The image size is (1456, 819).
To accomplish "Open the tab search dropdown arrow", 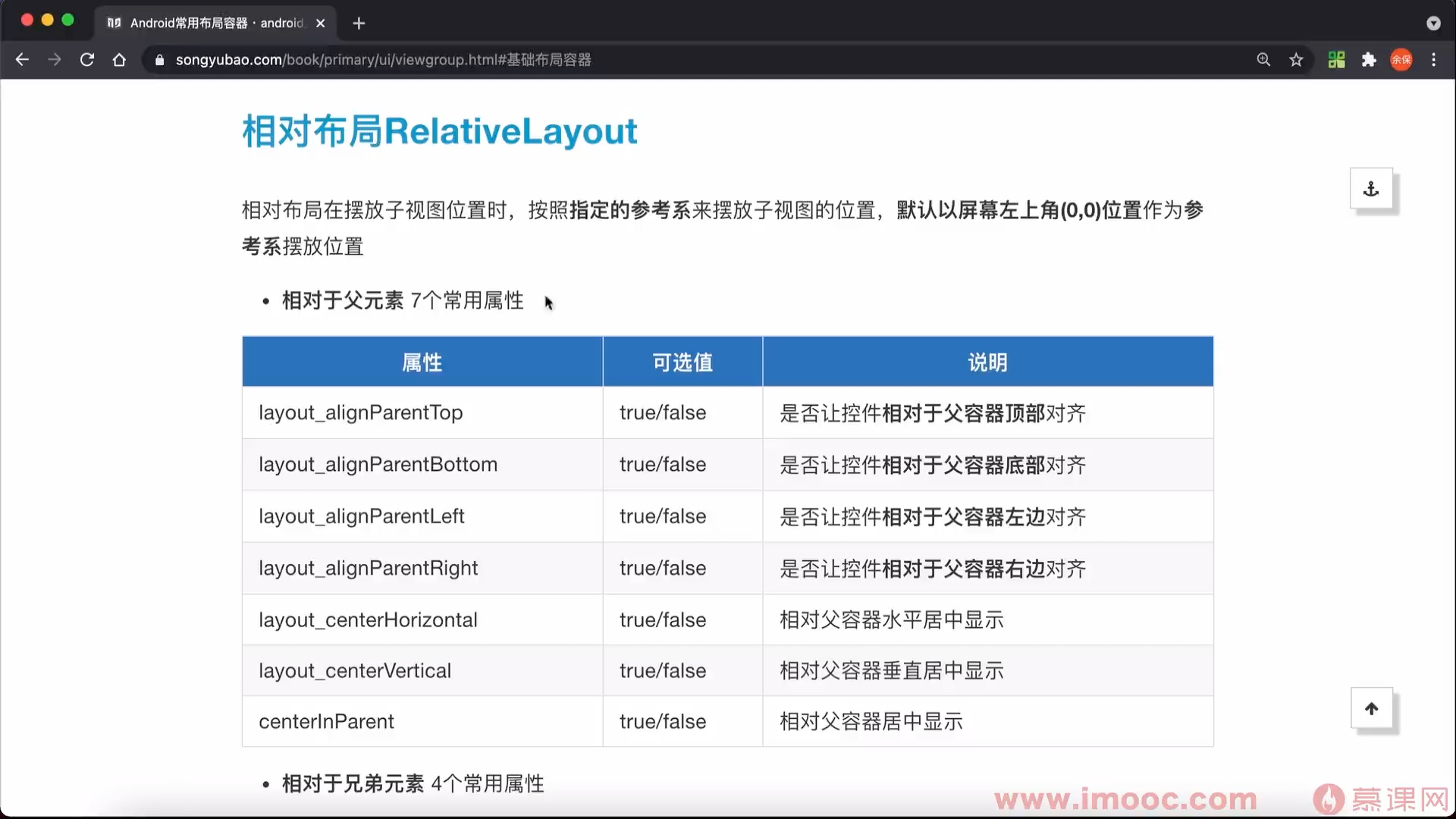I will point(1433,23).
